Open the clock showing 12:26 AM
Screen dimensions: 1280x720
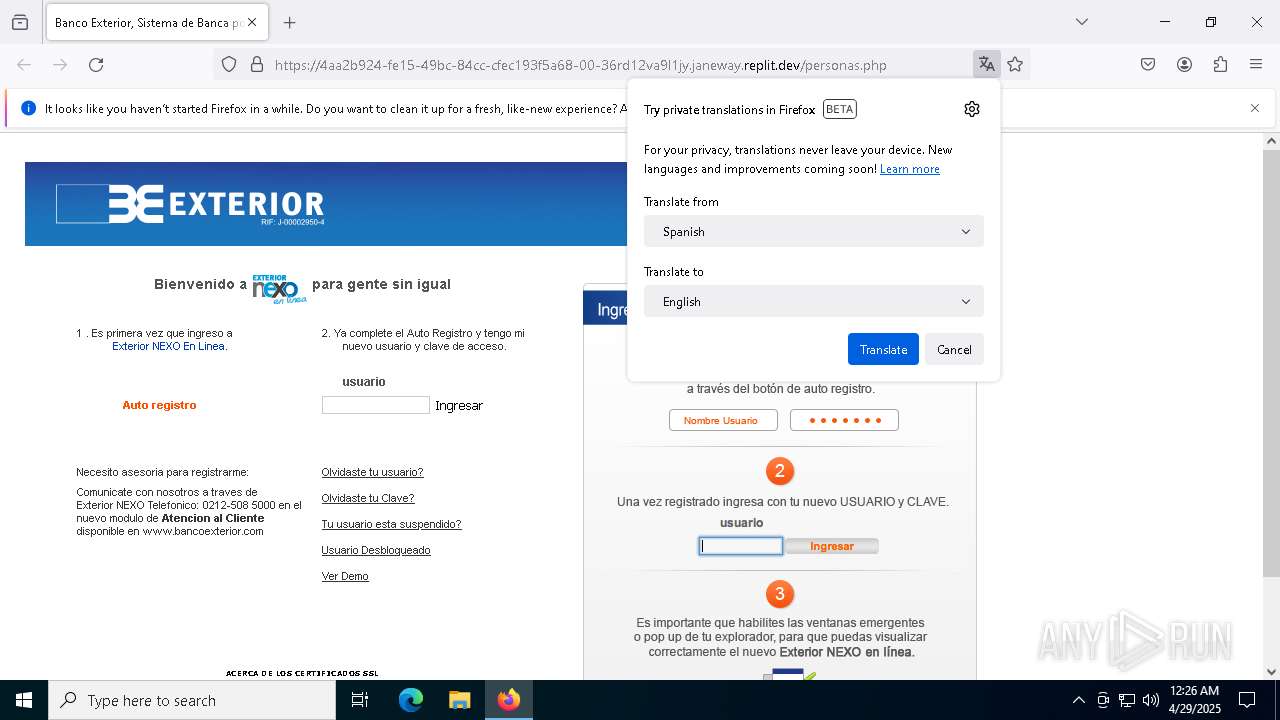coord(1194,700)
